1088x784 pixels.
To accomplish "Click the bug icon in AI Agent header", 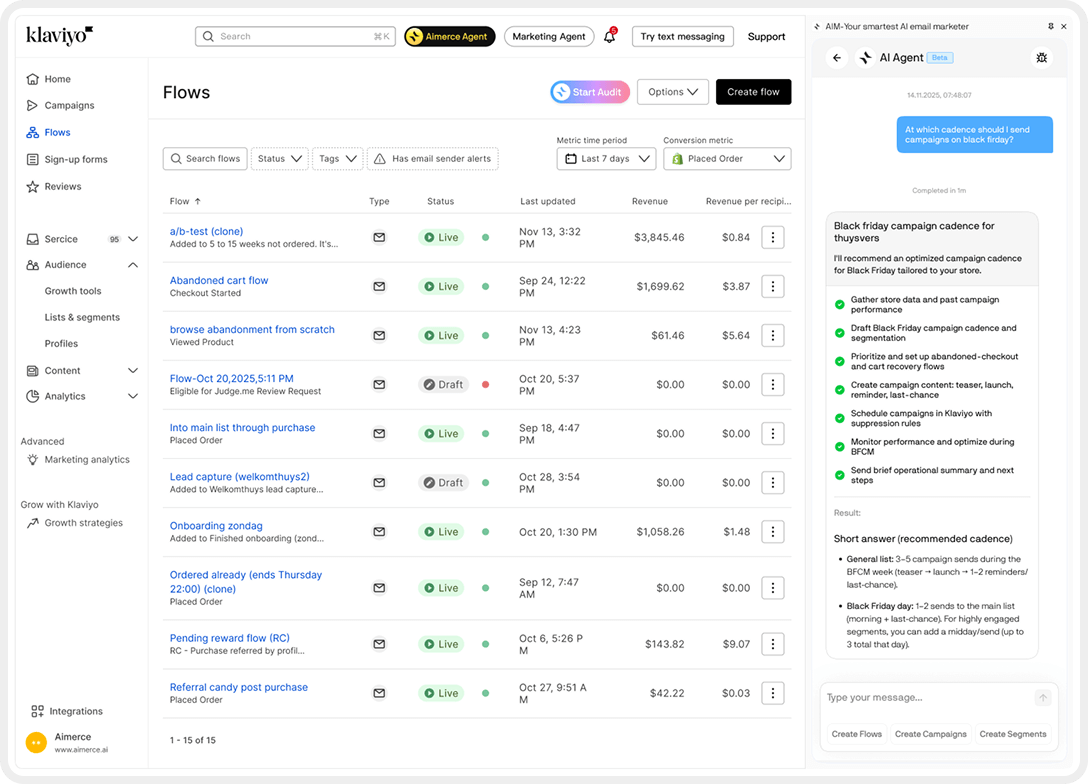I will [x=1041, y=58].
